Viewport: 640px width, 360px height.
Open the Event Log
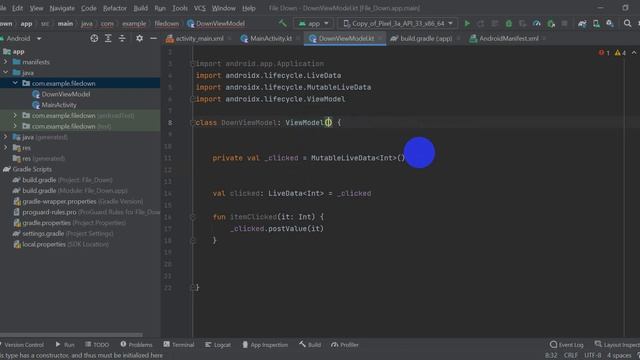pyautogui.click(x=567, y=345)
